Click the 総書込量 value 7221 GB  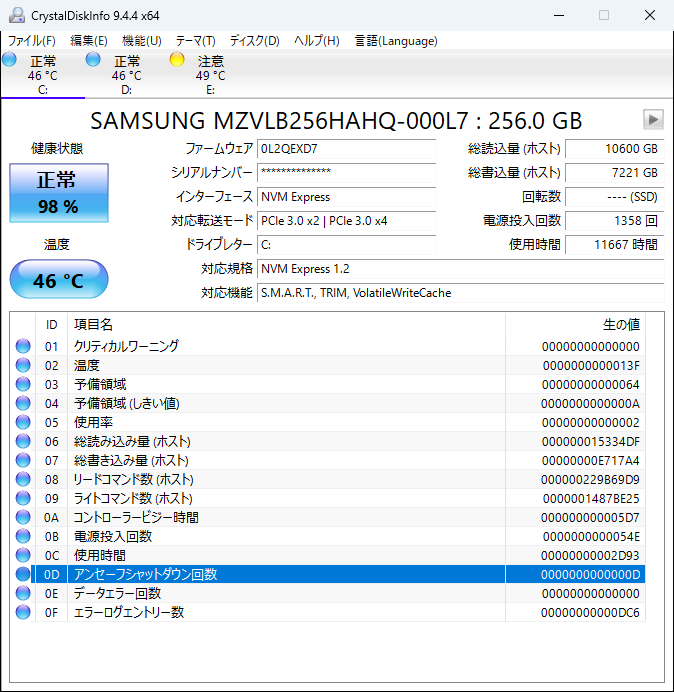[x=614, y=173]
